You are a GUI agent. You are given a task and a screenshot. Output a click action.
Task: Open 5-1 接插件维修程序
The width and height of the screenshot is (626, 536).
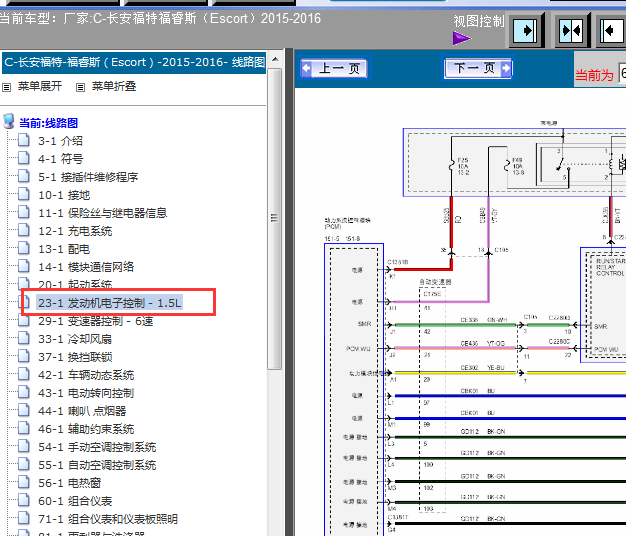click(88, 177)
